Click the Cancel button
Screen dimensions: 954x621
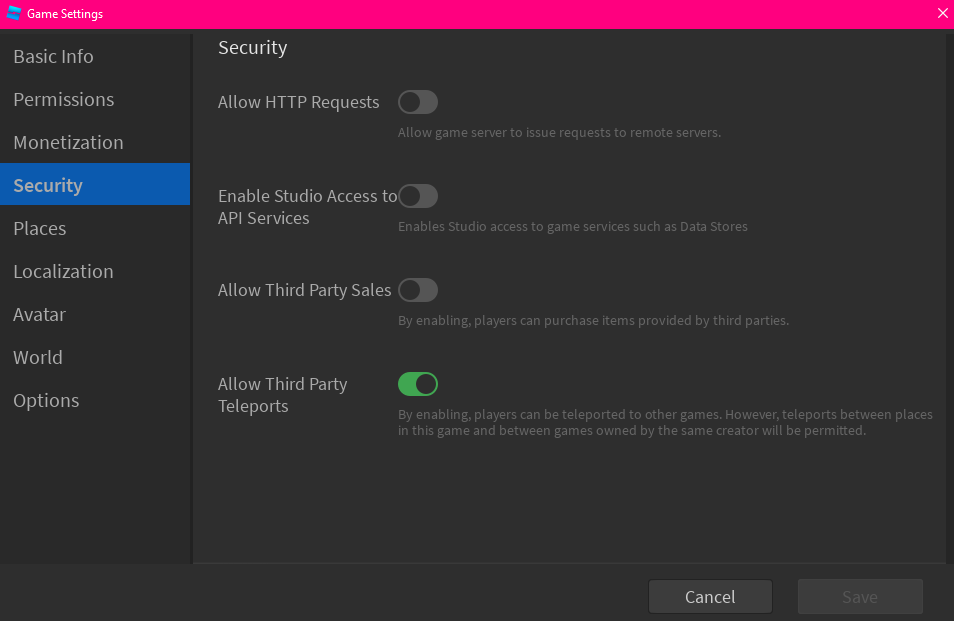(710, 597)
